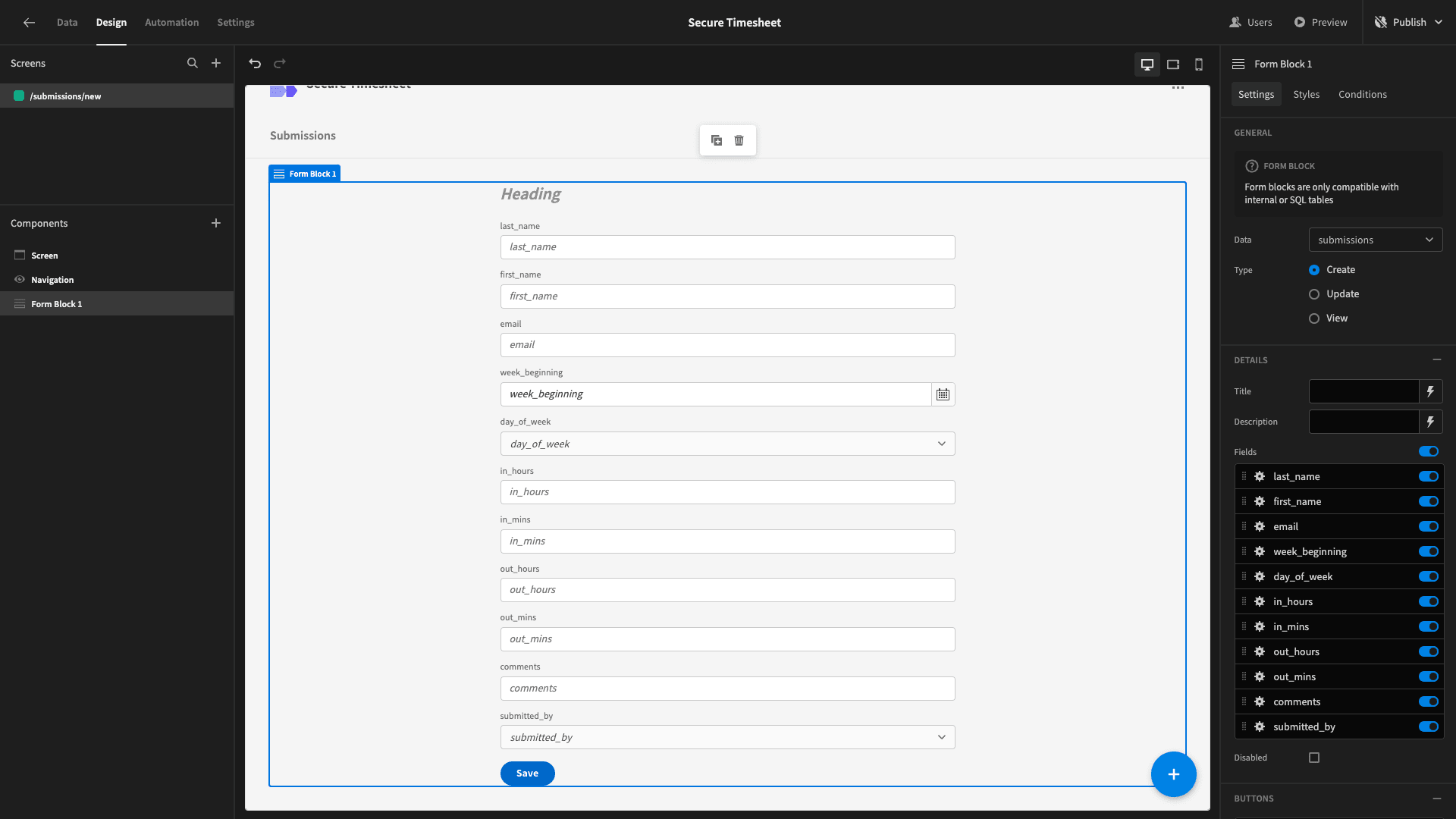Screen dimensions: 1456x819
Task: Click the back arrow icon
Action: tap(29, 23)
